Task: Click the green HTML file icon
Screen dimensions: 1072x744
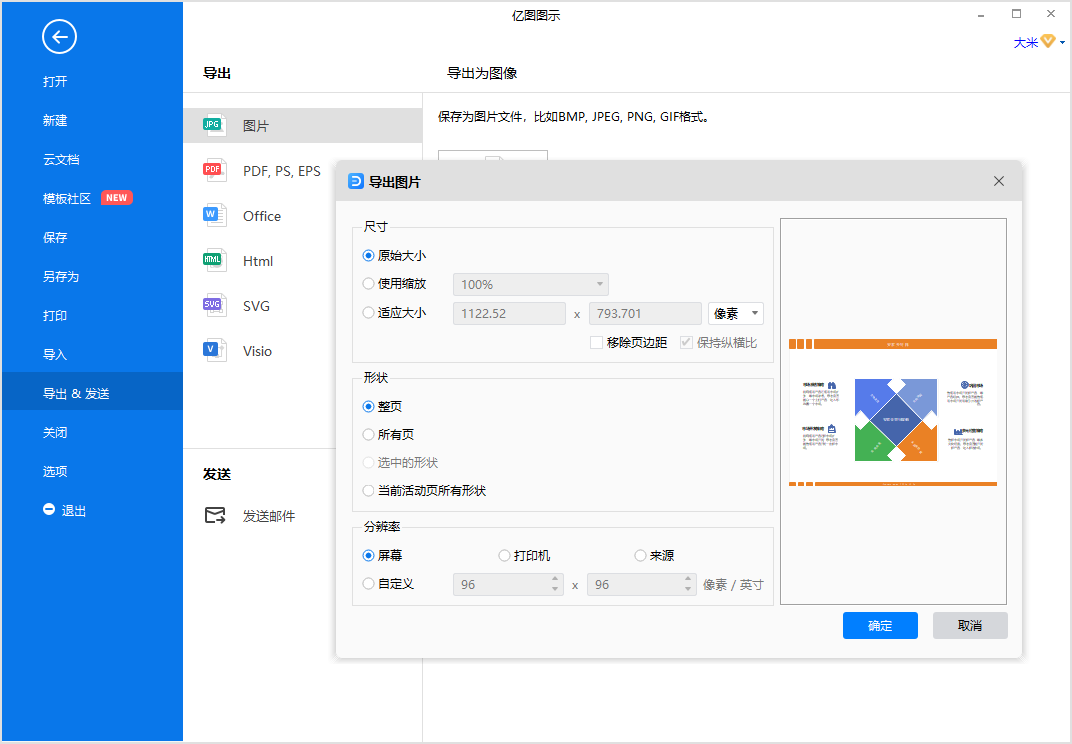Action: pos(214,261)
